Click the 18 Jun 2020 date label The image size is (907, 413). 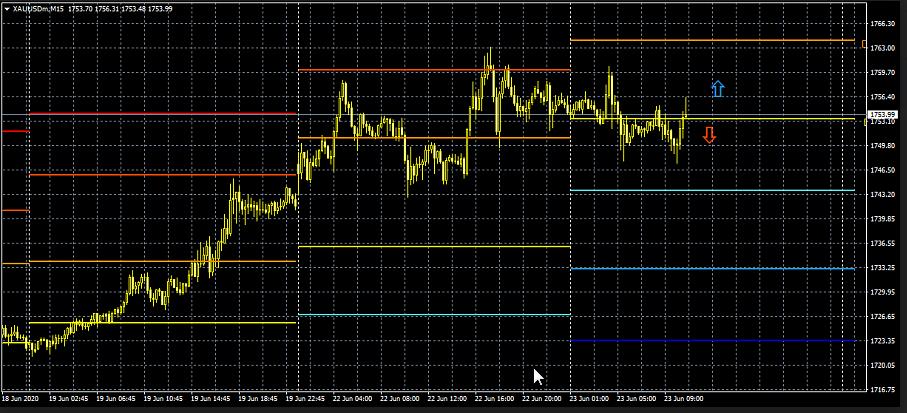19,399
